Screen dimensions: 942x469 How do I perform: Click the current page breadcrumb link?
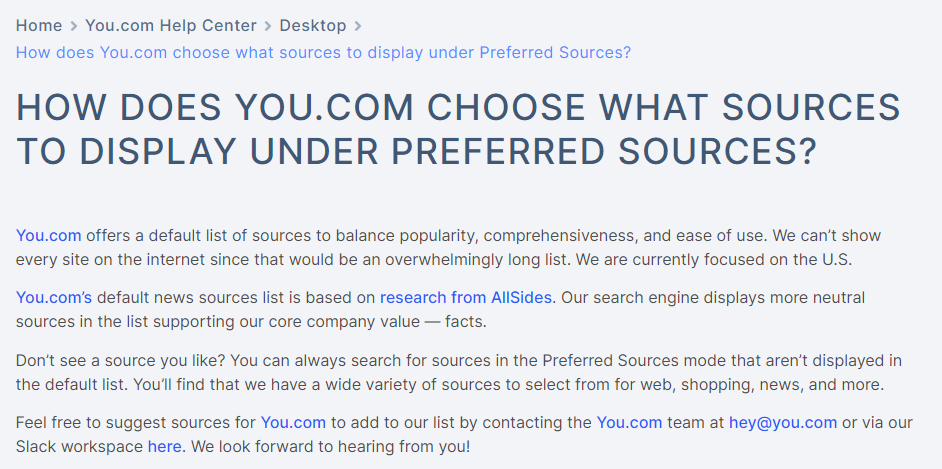coord(323,52)
